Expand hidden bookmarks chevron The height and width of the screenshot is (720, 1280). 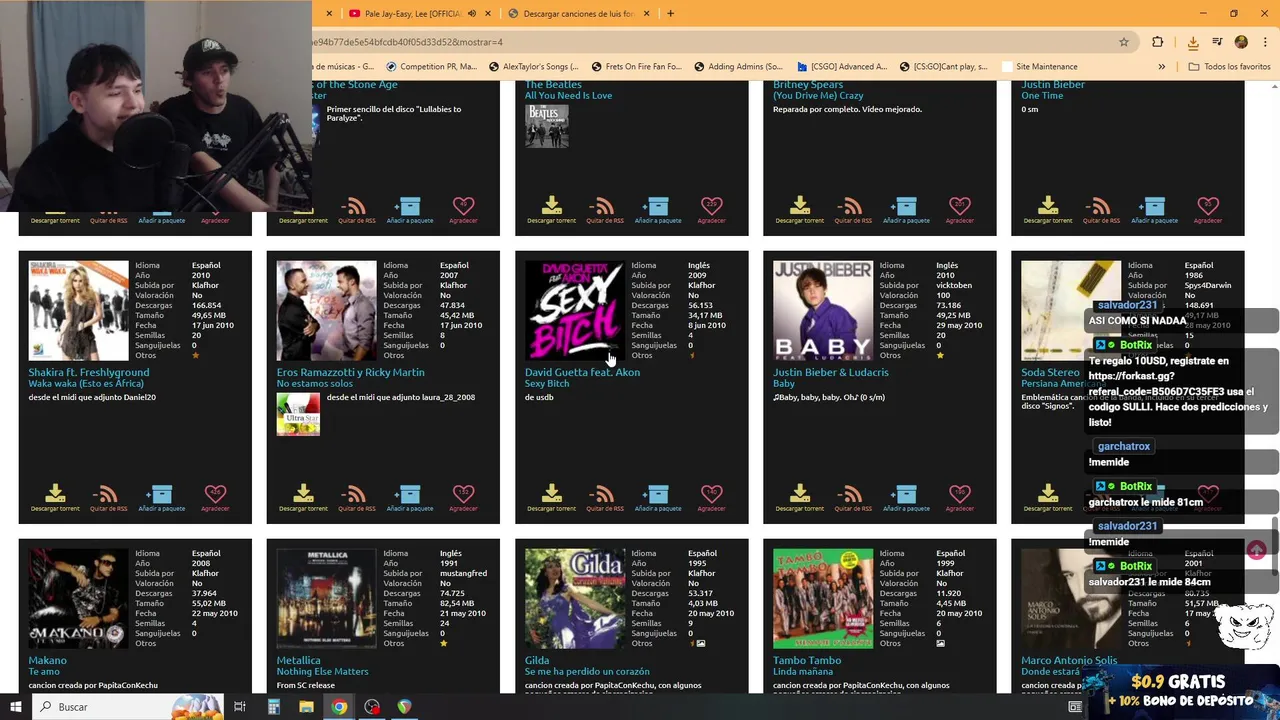tap(1161, 67)
